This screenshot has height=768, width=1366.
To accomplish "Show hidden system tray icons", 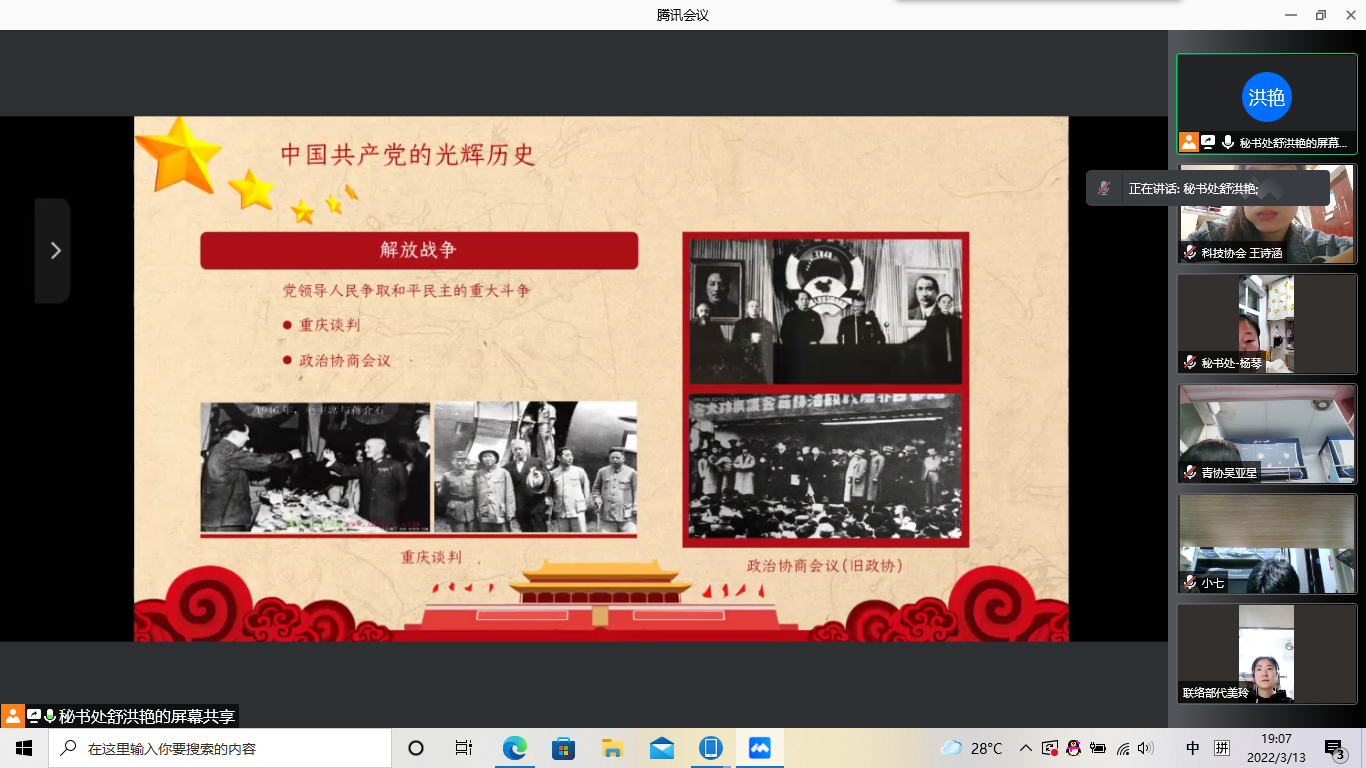I will coord(1025,748).
